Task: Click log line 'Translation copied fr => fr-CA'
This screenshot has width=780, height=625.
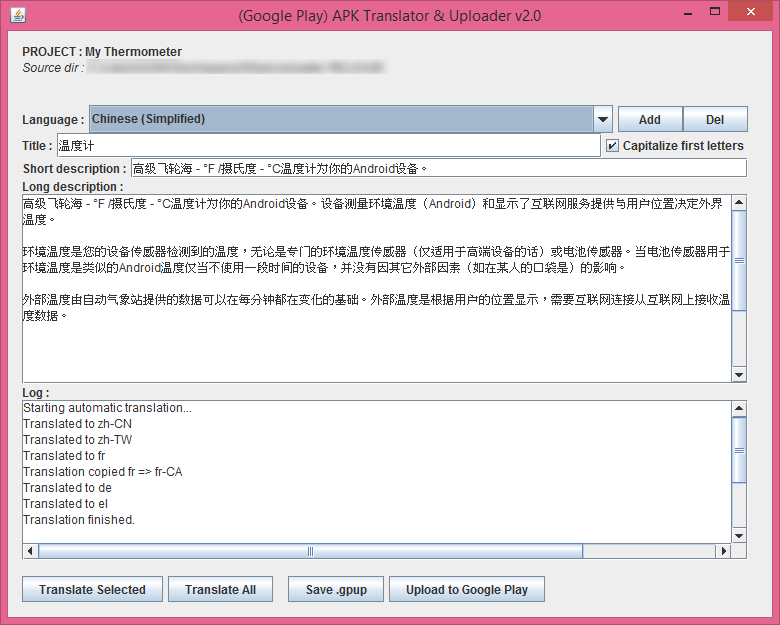Action: 102,472
